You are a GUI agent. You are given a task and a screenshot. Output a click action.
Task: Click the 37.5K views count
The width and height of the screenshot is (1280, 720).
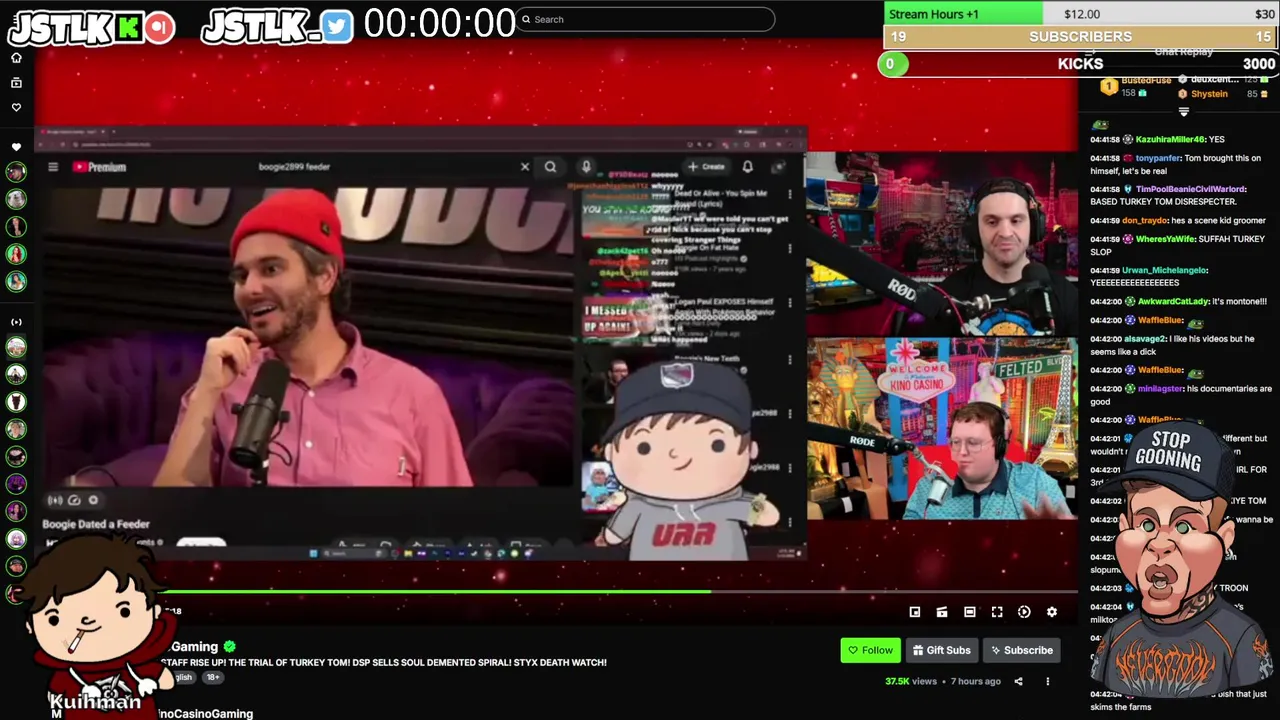(x=910, y=681)
